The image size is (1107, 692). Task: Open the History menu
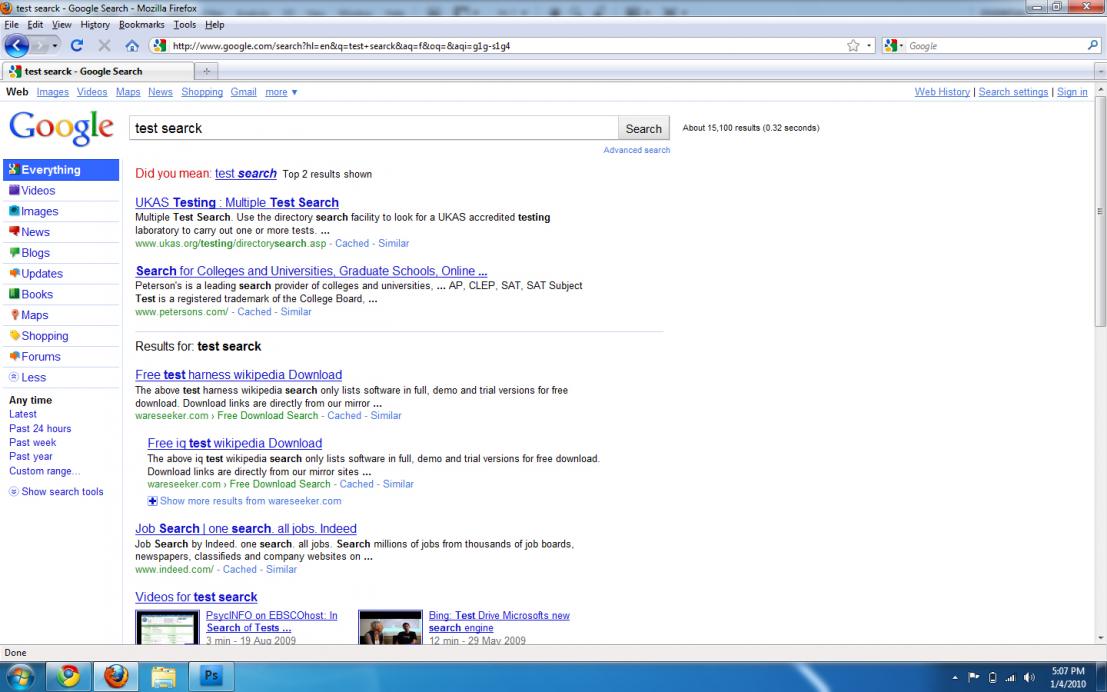tap(95, 25)
